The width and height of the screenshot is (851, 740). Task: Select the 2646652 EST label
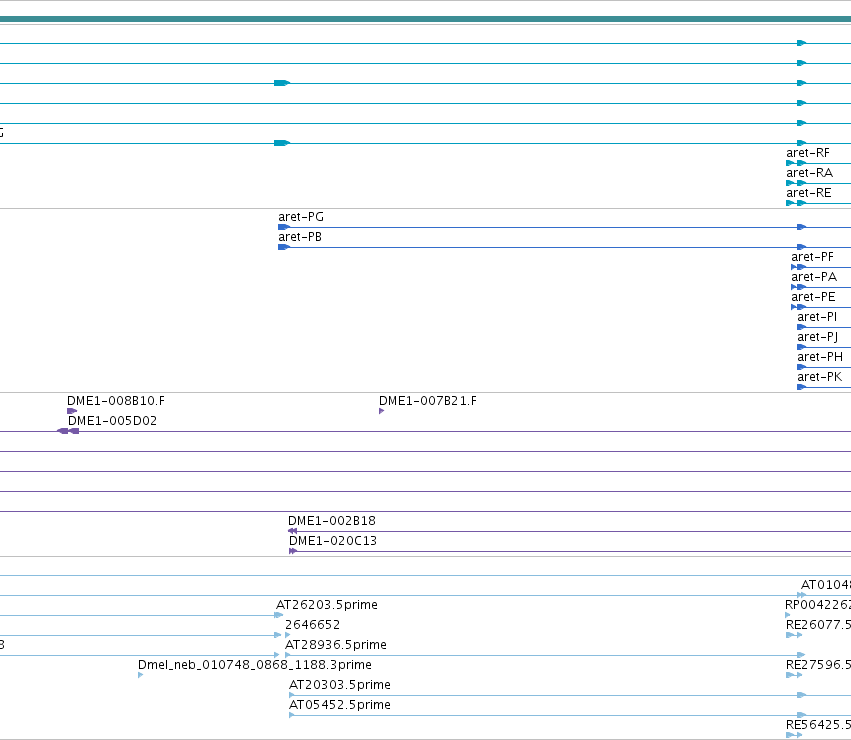point(313,625)
